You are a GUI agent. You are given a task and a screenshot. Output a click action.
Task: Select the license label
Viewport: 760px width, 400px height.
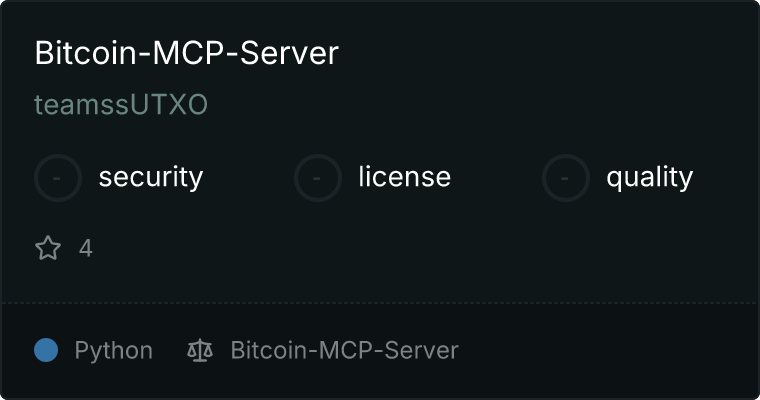(x=404, y=176)
